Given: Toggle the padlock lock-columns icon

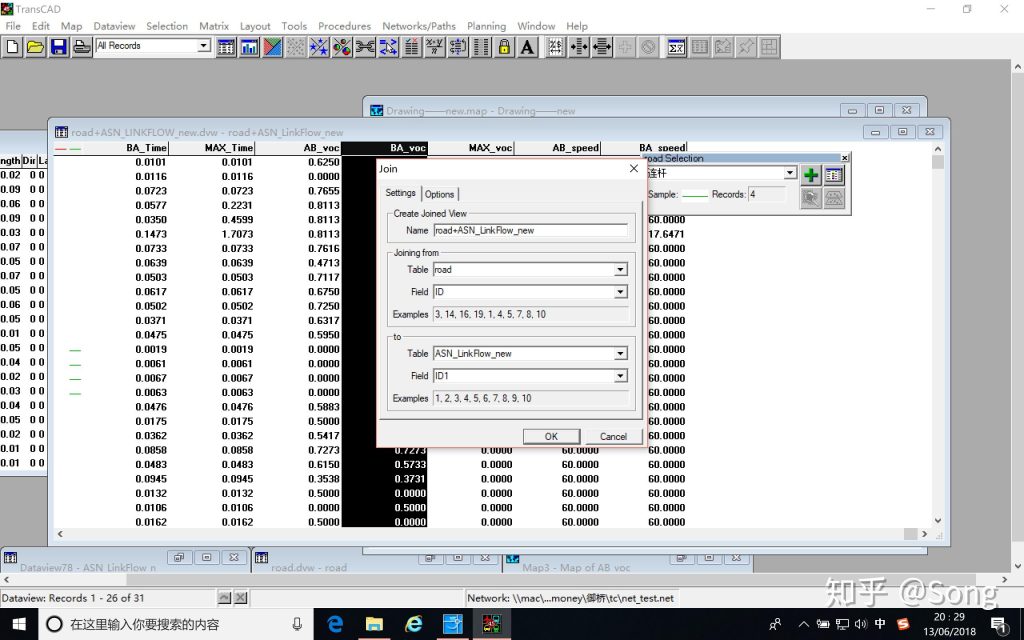Looking at the screenshot, I should point(504,47).
